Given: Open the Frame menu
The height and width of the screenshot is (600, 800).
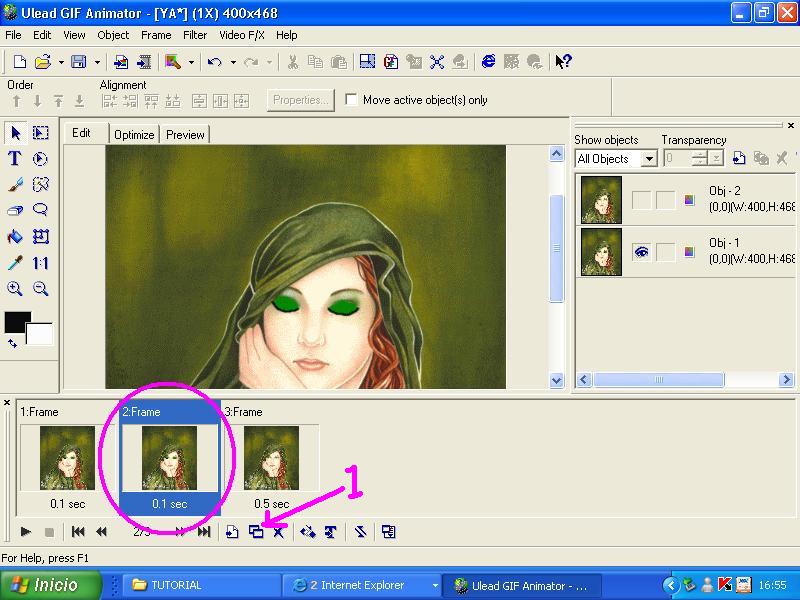Looking at the screenshot, I should point(156,35).
